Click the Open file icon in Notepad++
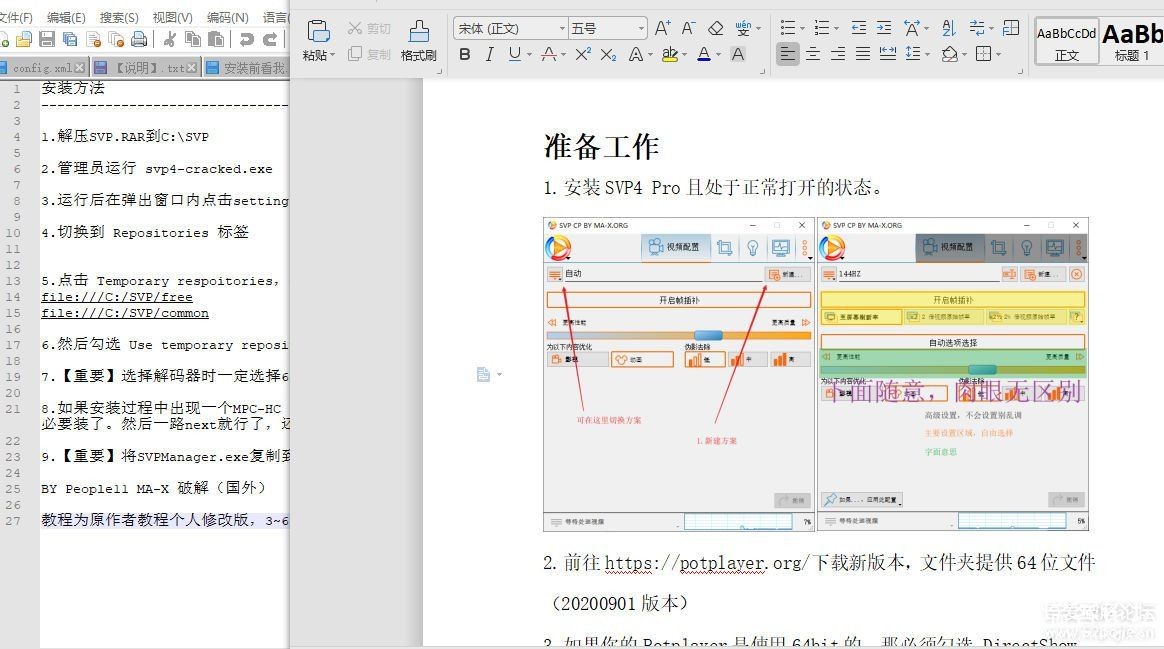Viewport: 1164px width, 649px height. coord(24,39)
